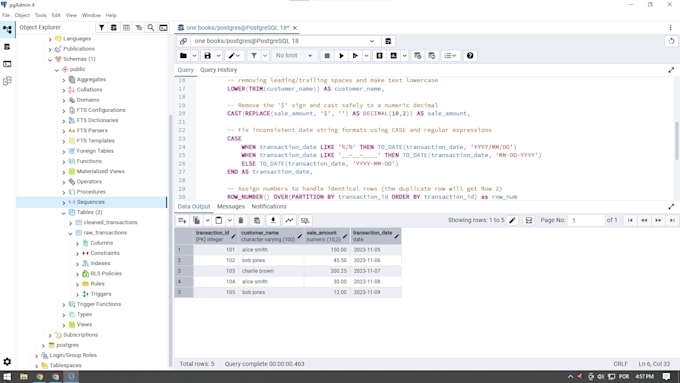
Task: Open the No limit rows dropdown
Action: pyautogui.click(x=294, y=56)
